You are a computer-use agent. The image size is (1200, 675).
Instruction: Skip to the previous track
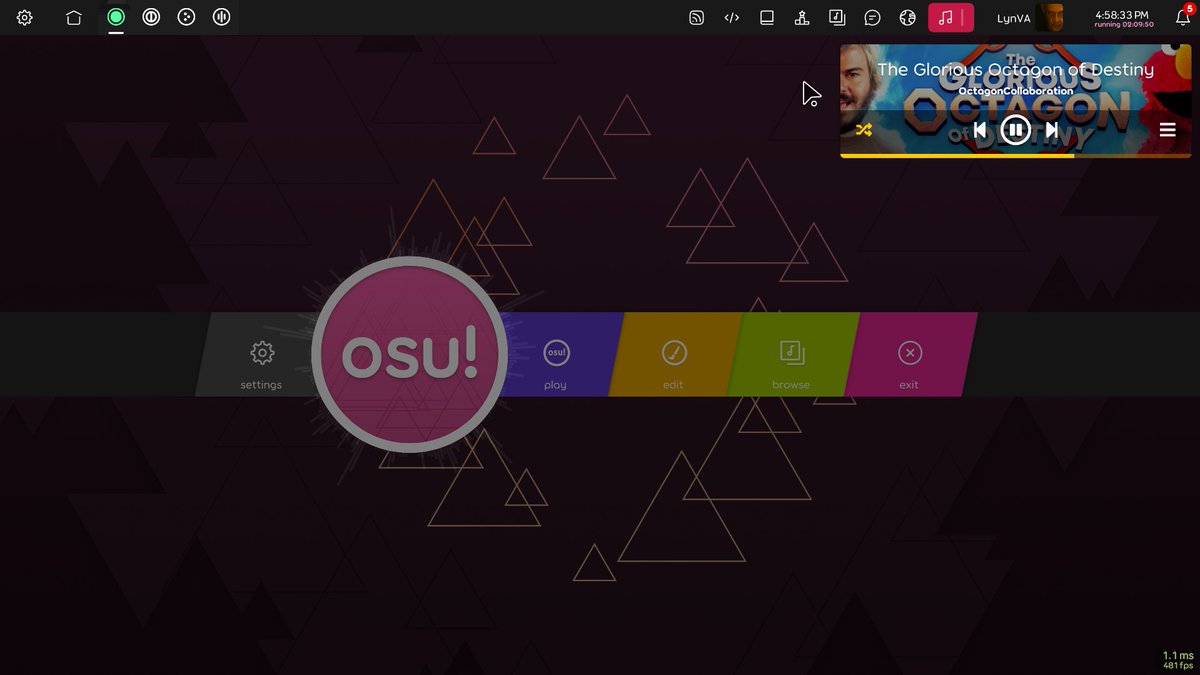[x=980, y=130]
